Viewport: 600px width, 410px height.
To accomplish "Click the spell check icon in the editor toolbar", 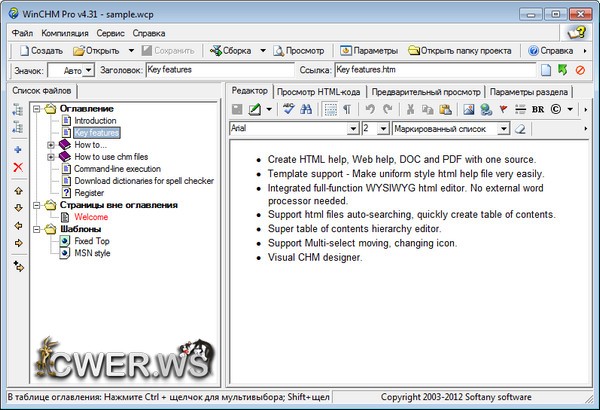I will [x=289, y=109].
